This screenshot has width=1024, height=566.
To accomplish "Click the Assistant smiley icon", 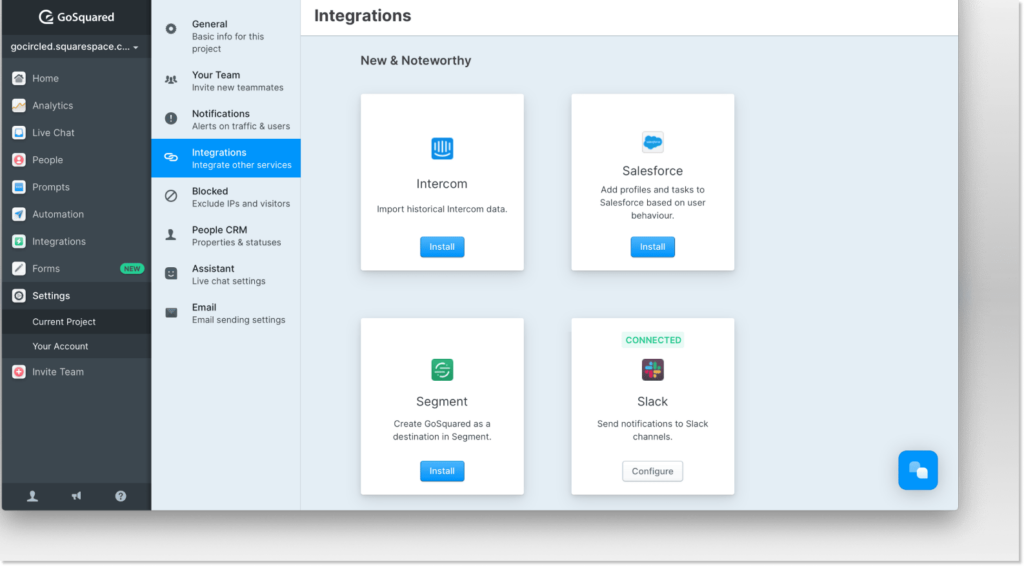I will pyautogui.click(x=171, y=274).
